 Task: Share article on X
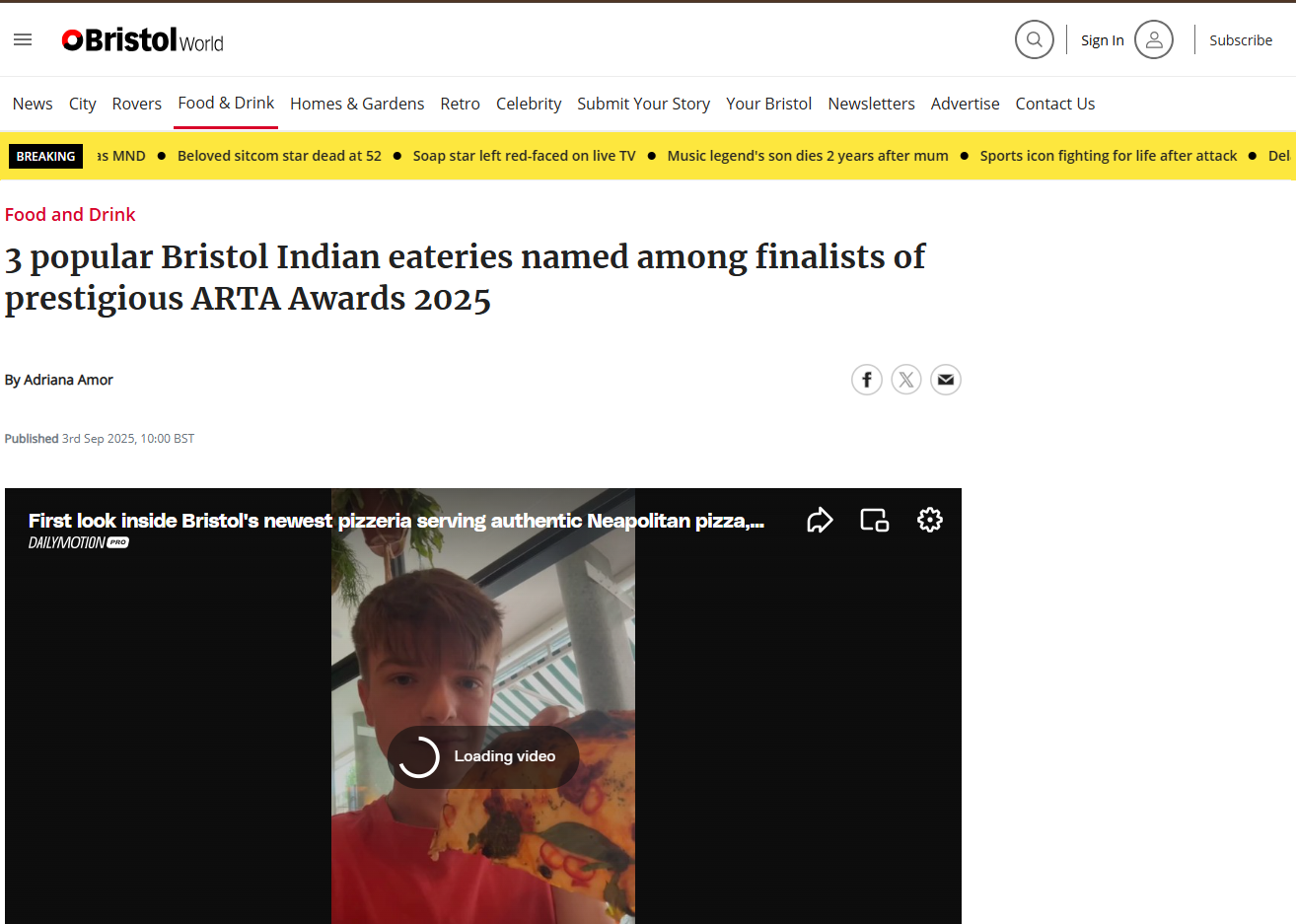905,380
